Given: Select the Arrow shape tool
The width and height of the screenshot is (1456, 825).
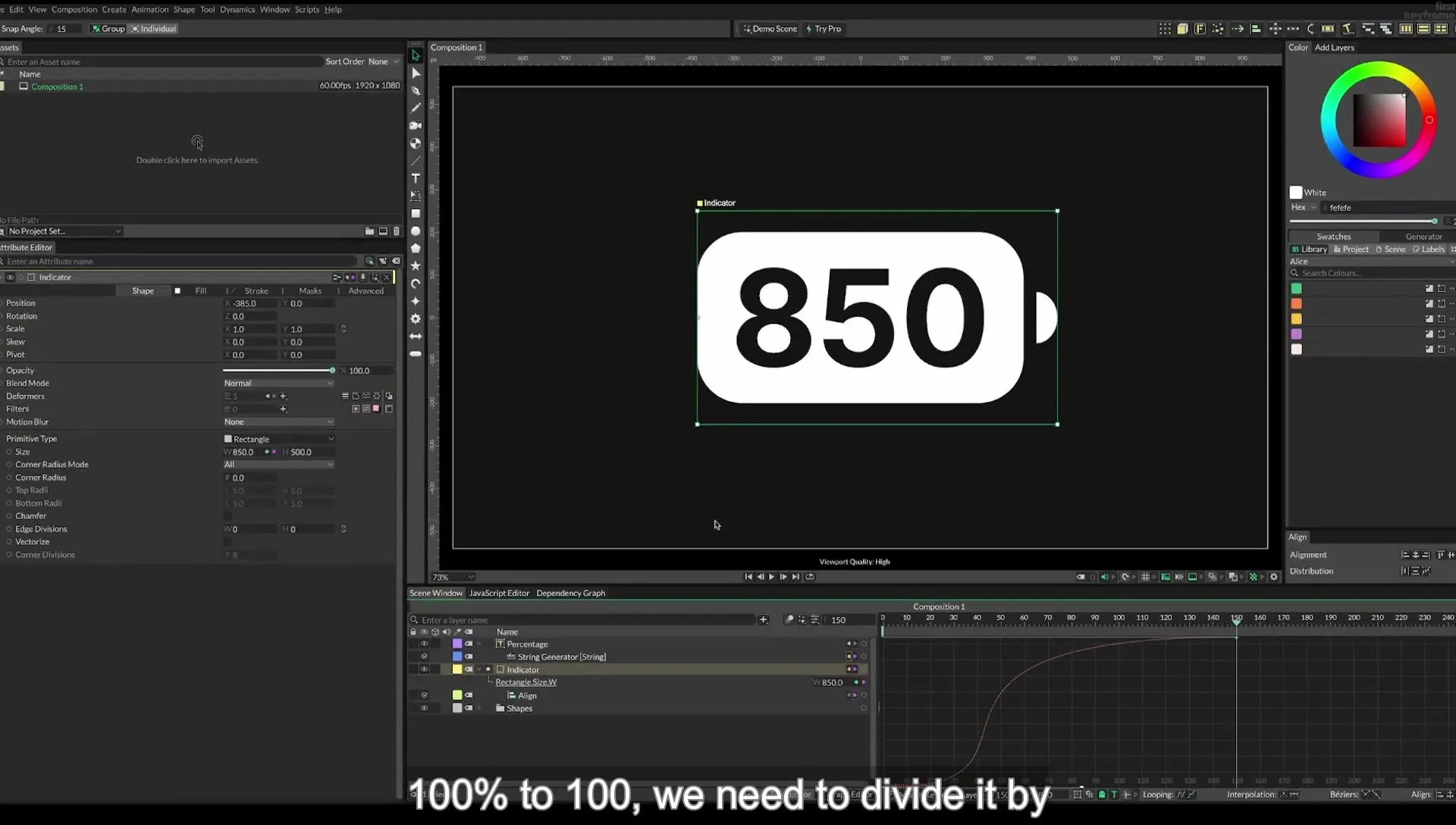Looking at the screenshot, I should [416, 336].
